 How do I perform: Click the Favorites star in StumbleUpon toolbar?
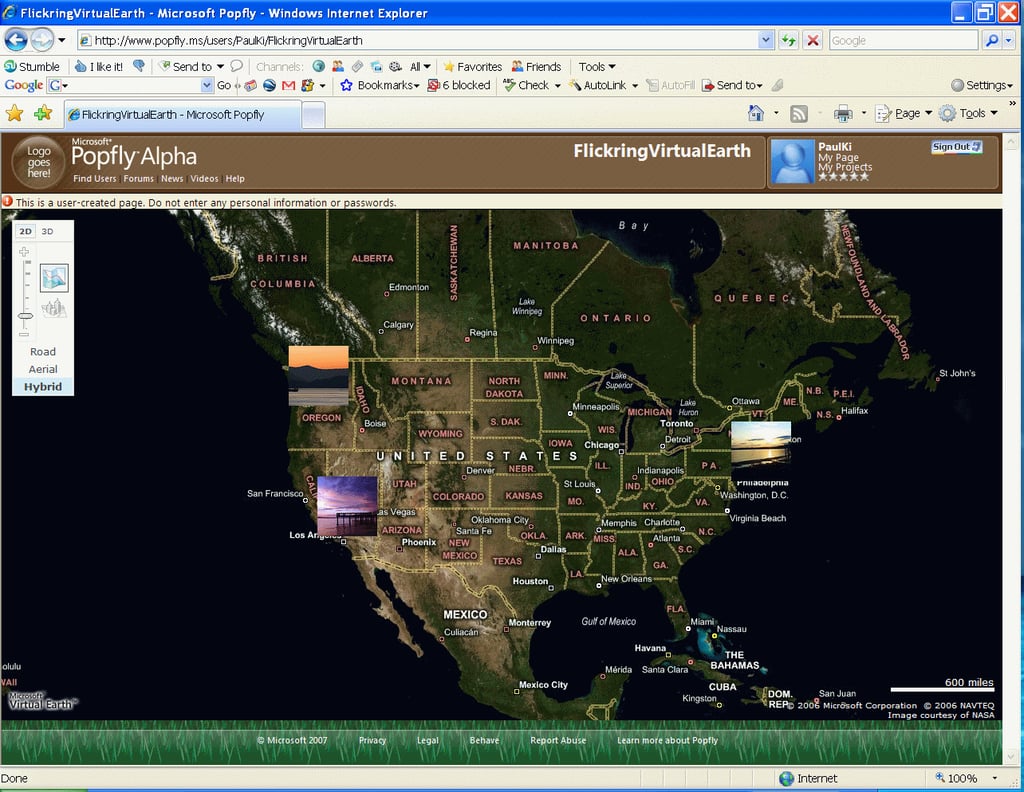point(473,67)
